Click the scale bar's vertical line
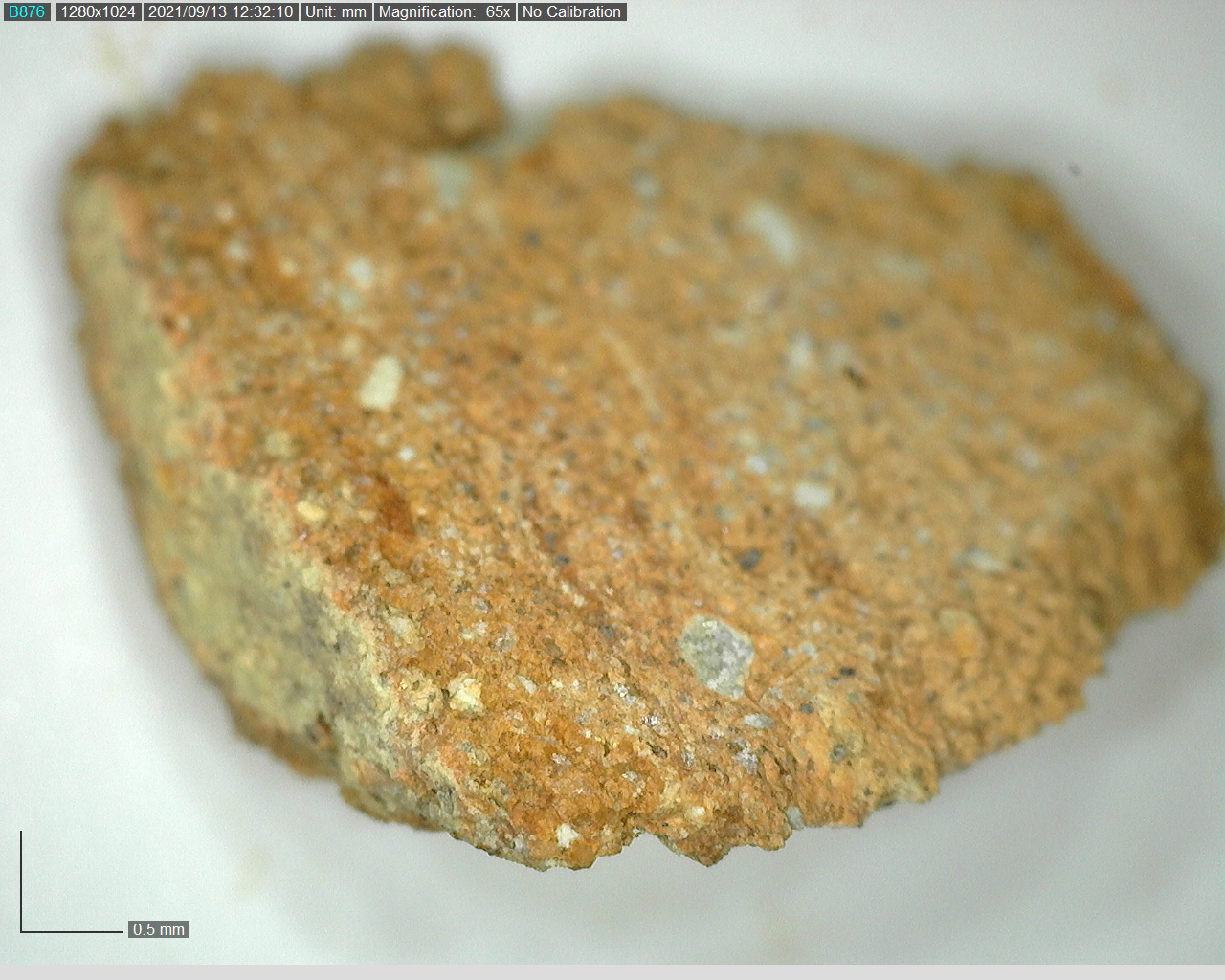 point(22,880)
